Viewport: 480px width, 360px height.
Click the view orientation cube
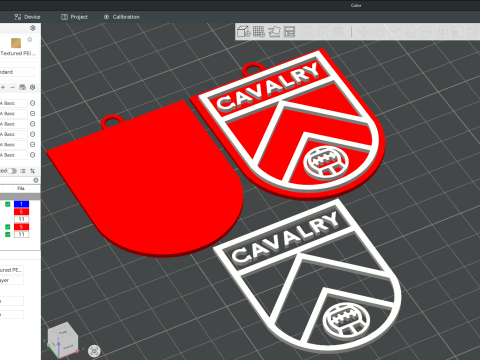(x=63, y=339)
